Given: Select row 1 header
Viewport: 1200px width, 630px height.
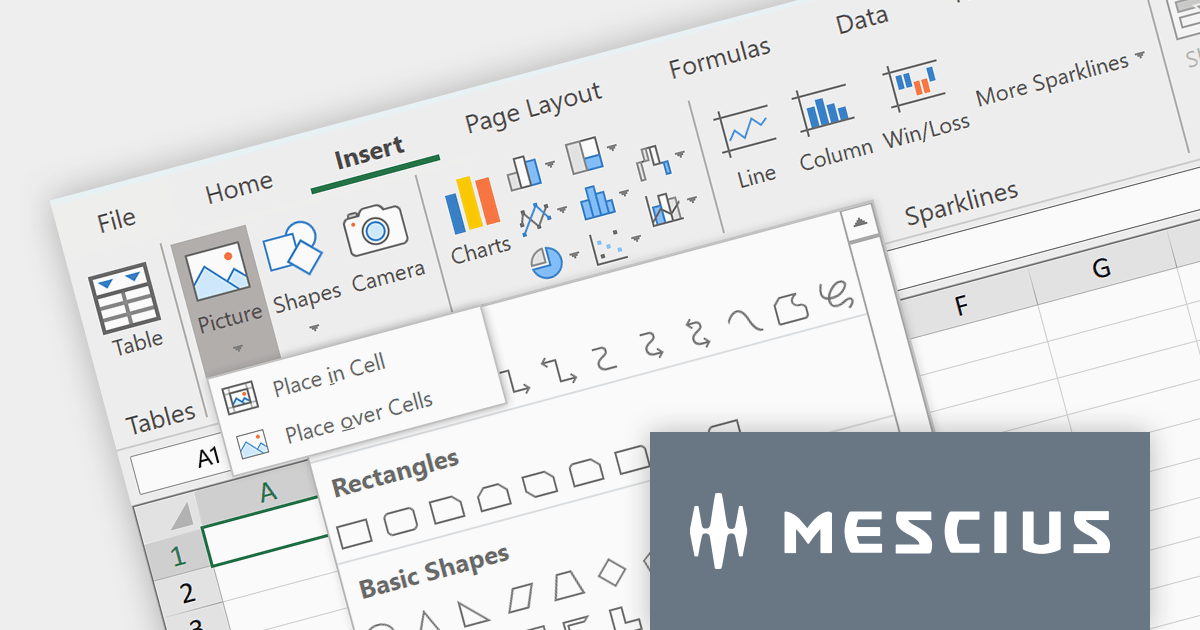Looking at the screenshot, I should point(179,556).
